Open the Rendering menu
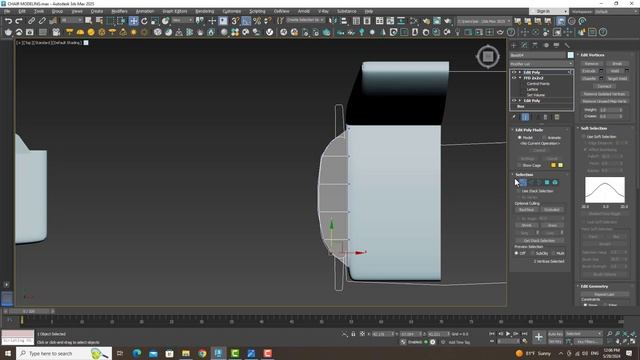The height and width of the screenshot is (360, 640). point(204,11)
